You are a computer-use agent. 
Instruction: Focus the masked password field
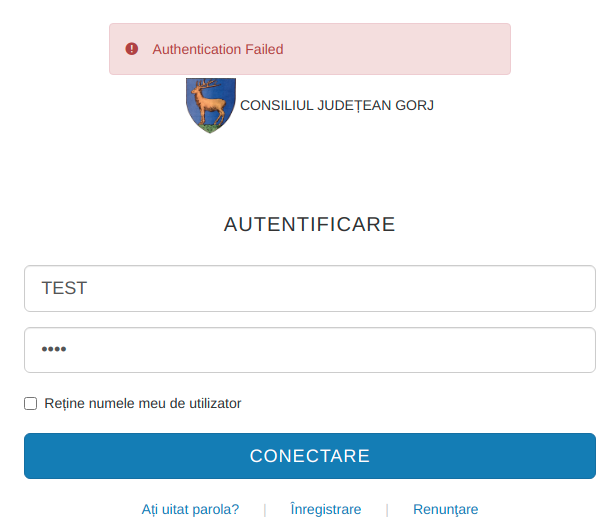click(x=310, y=350)
